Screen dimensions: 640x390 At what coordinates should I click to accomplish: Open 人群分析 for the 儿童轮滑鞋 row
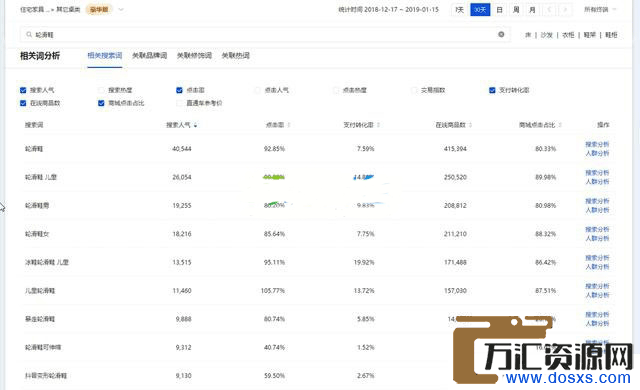(597, 295)
